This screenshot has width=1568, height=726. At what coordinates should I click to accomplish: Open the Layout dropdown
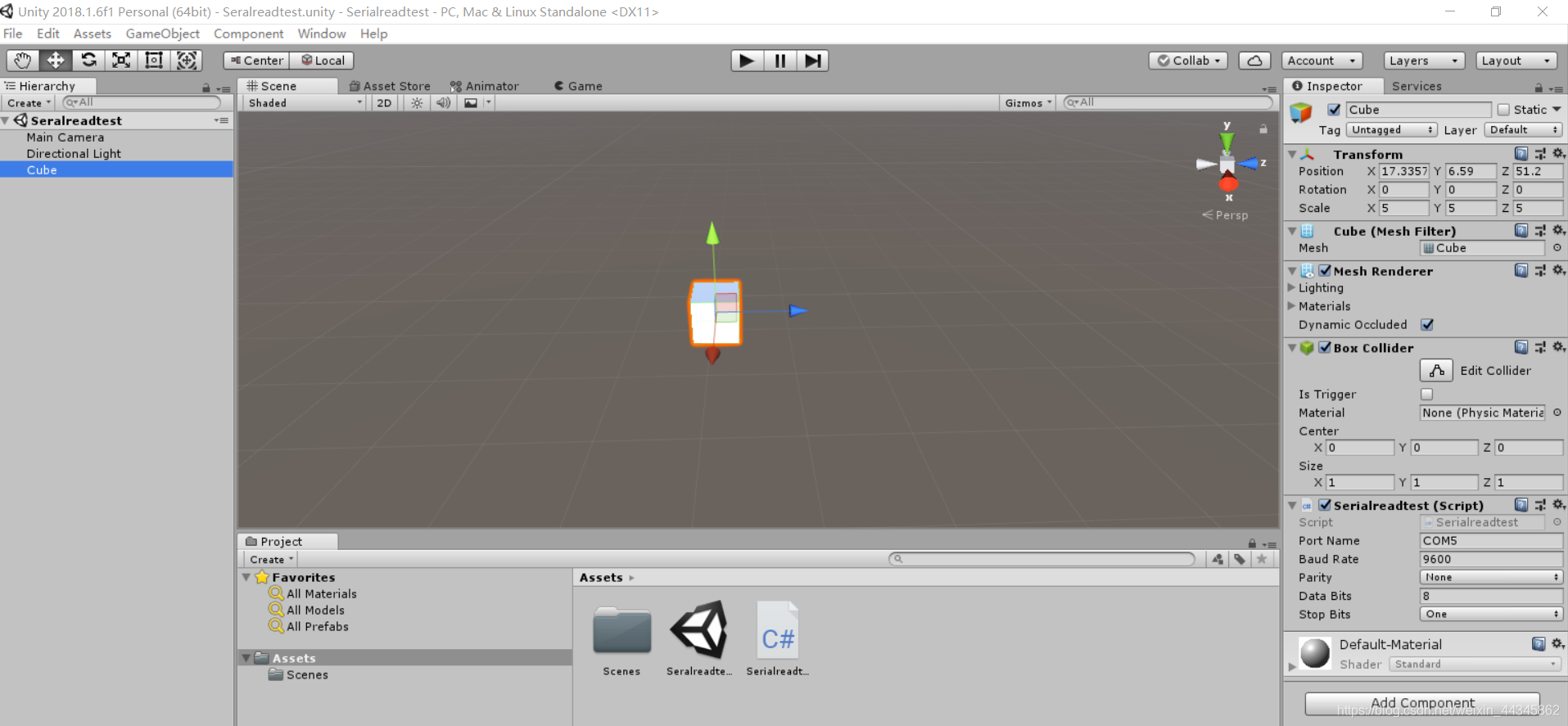[x=1517, y=61]
